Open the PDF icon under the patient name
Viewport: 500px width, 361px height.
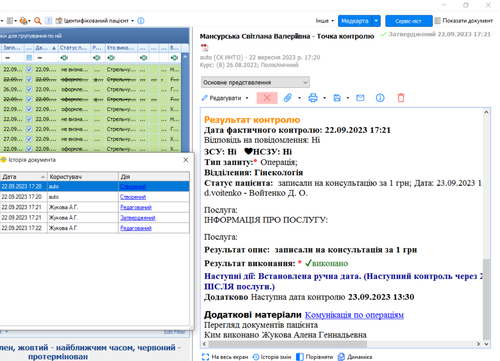[205, 48]
